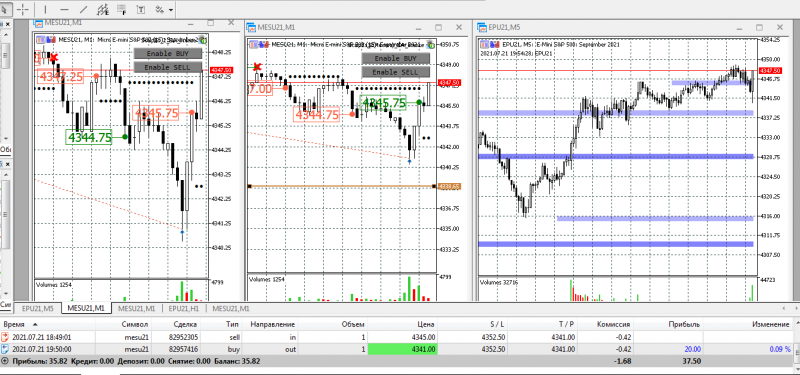Click Enable SELL in first chart

click(x=168, y=67)
